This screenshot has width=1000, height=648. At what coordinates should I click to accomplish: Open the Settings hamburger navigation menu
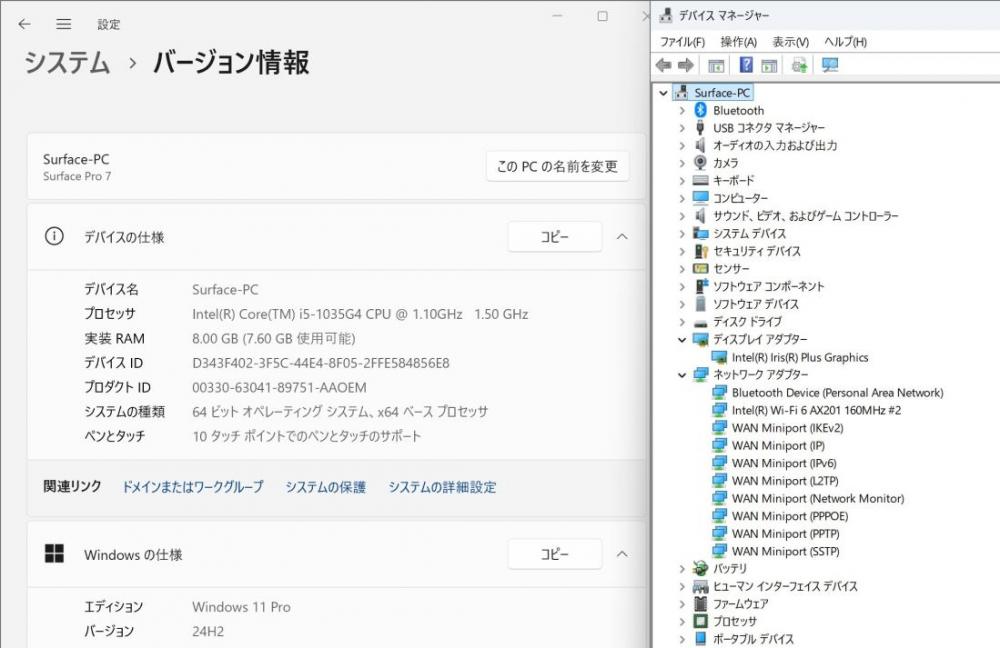pyautogui.click(x=64, y=24)
